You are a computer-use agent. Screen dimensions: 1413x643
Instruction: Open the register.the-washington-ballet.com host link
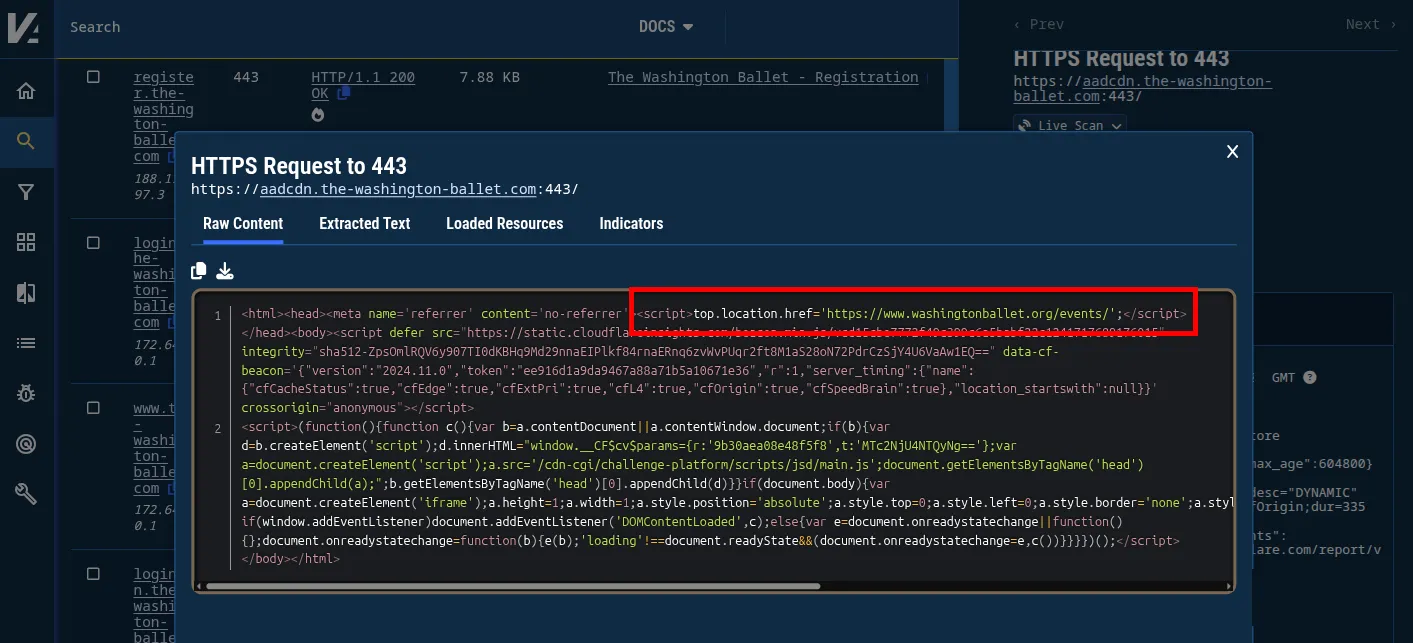tap(164, 117)
